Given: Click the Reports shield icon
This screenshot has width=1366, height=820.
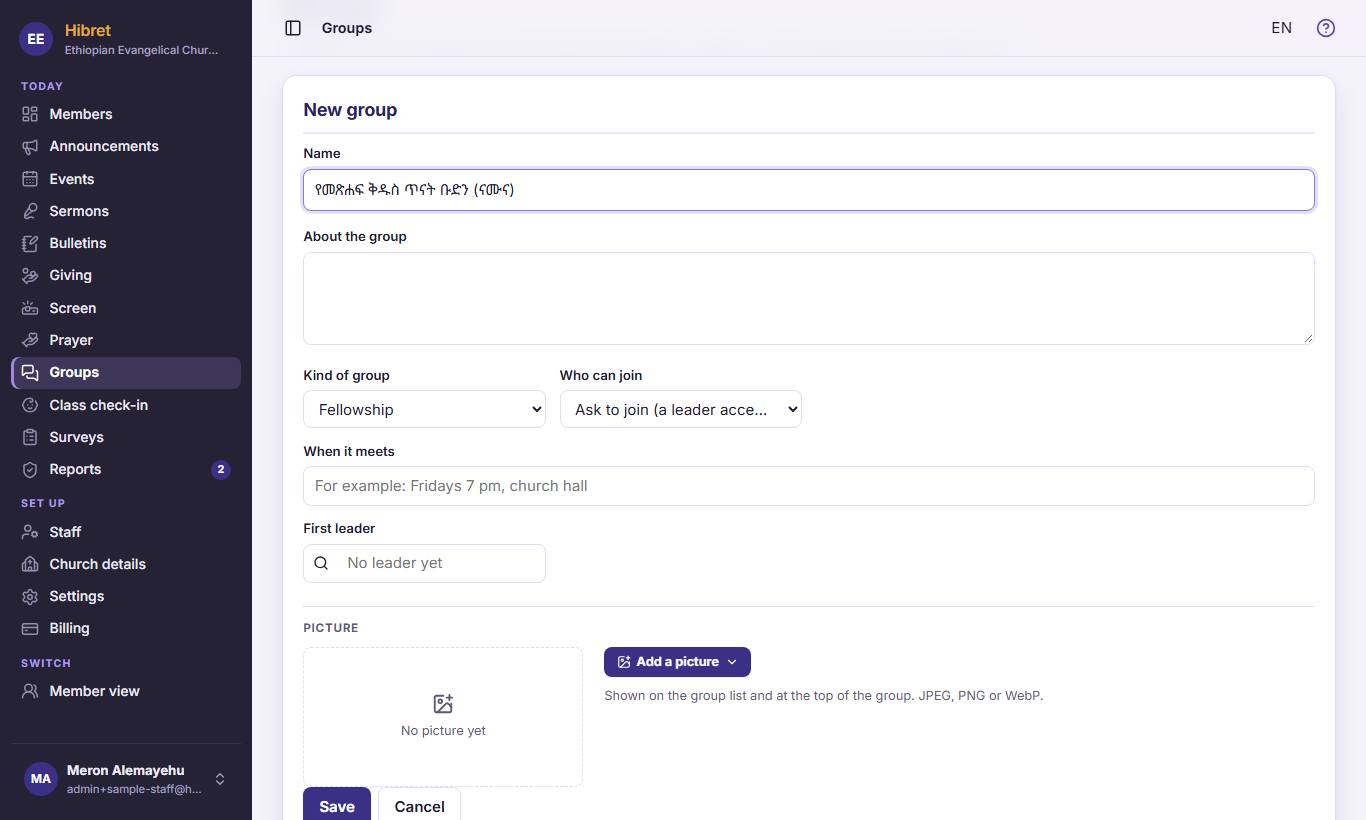Looking at the screenshot, I should click(x=30, y=469).
